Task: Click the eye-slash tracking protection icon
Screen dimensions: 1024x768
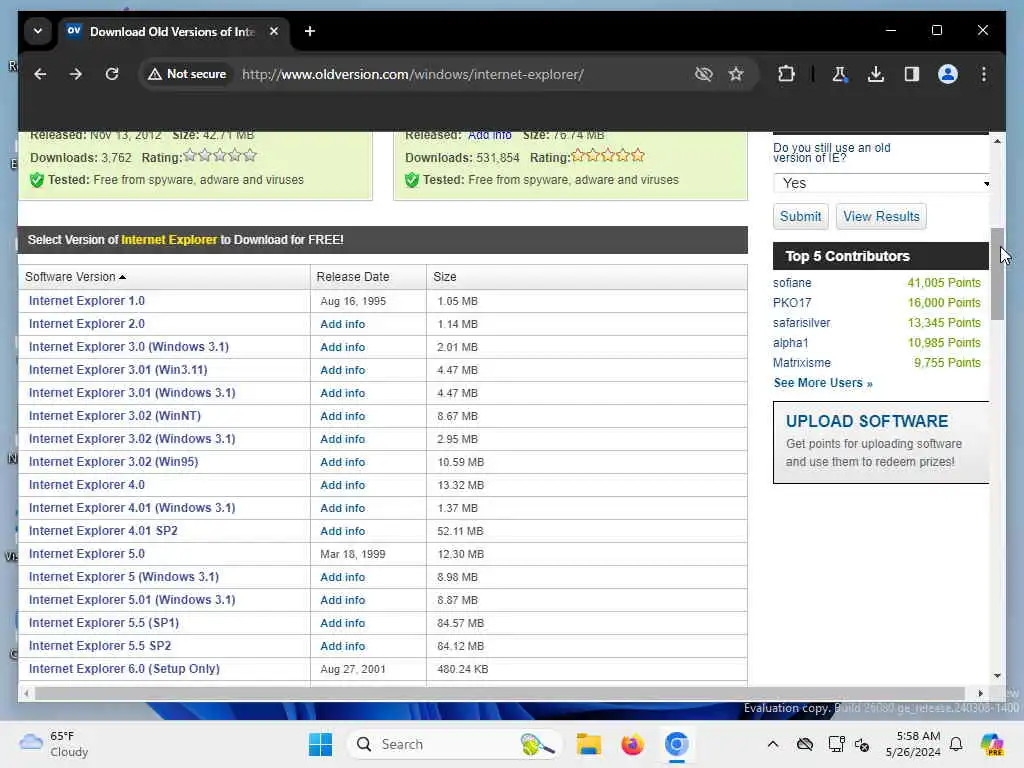Action: (x=703, y=74)
